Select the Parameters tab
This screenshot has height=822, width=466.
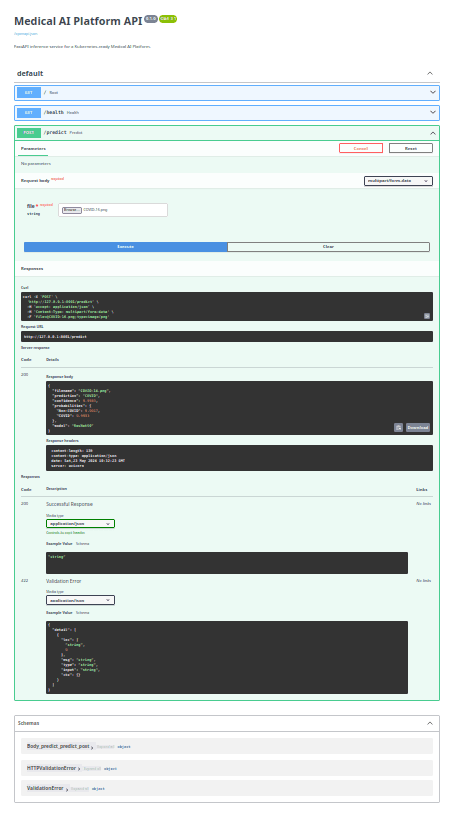[x=33, y=149]
